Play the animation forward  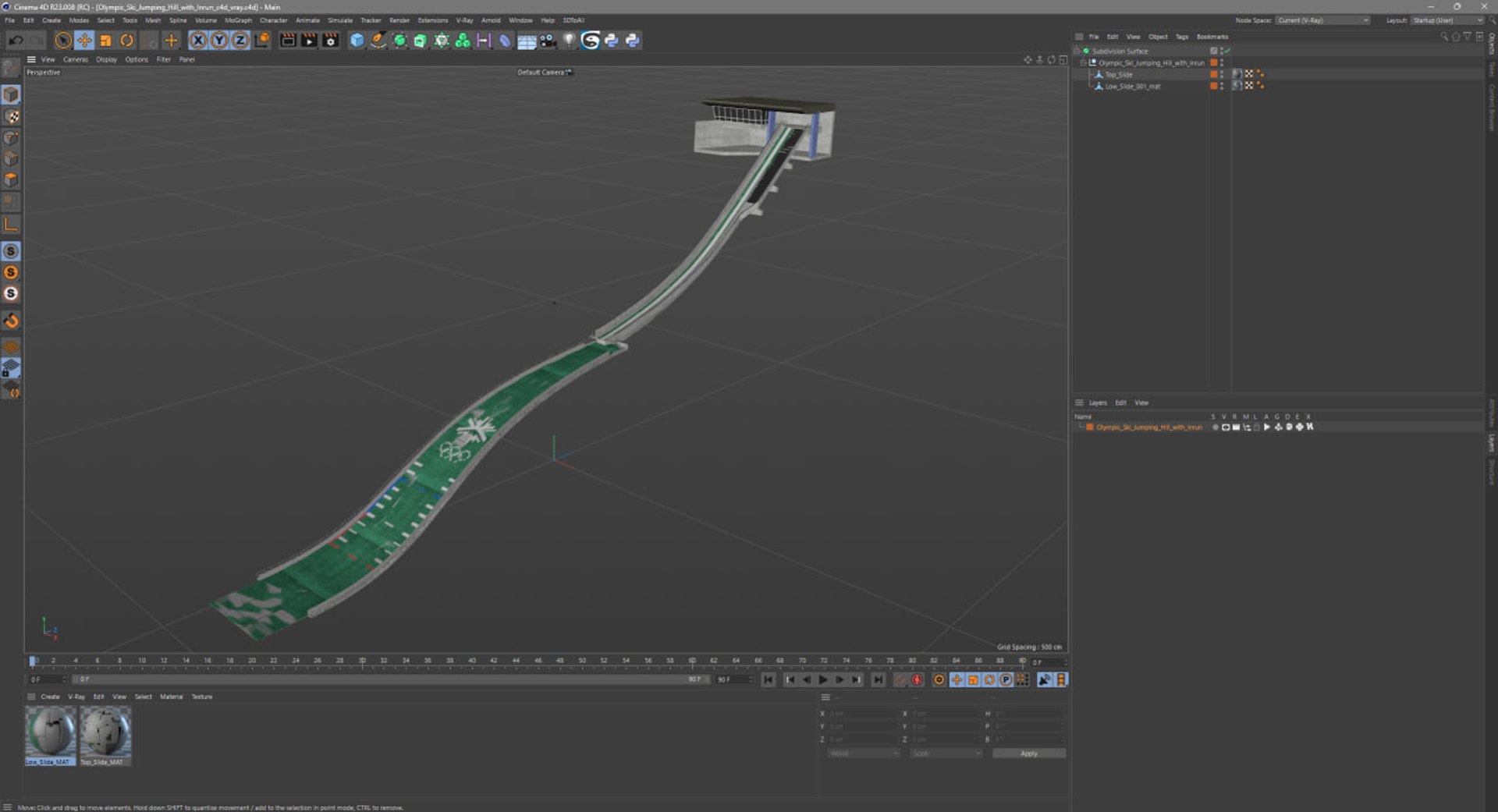coord(823,680)
